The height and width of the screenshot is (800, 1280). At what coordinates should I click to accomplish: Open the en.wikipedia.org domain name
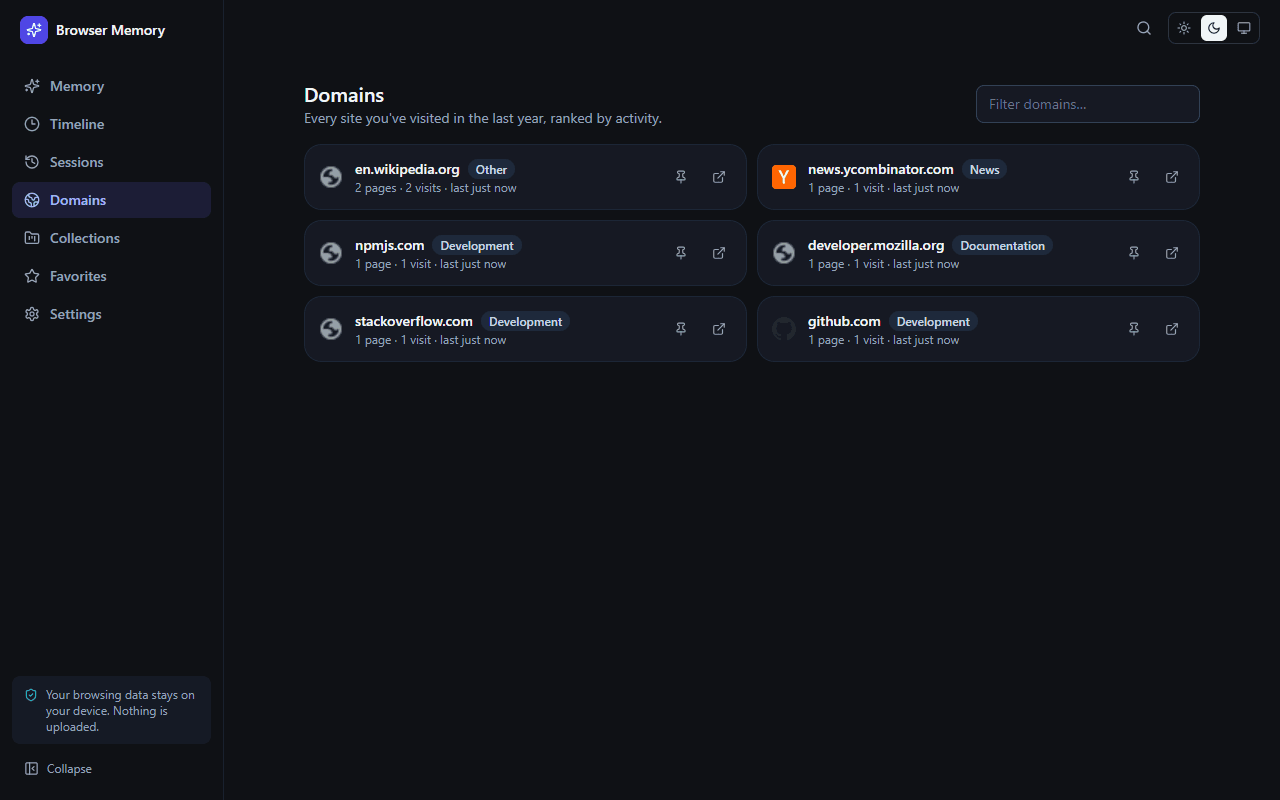[407, 169]
